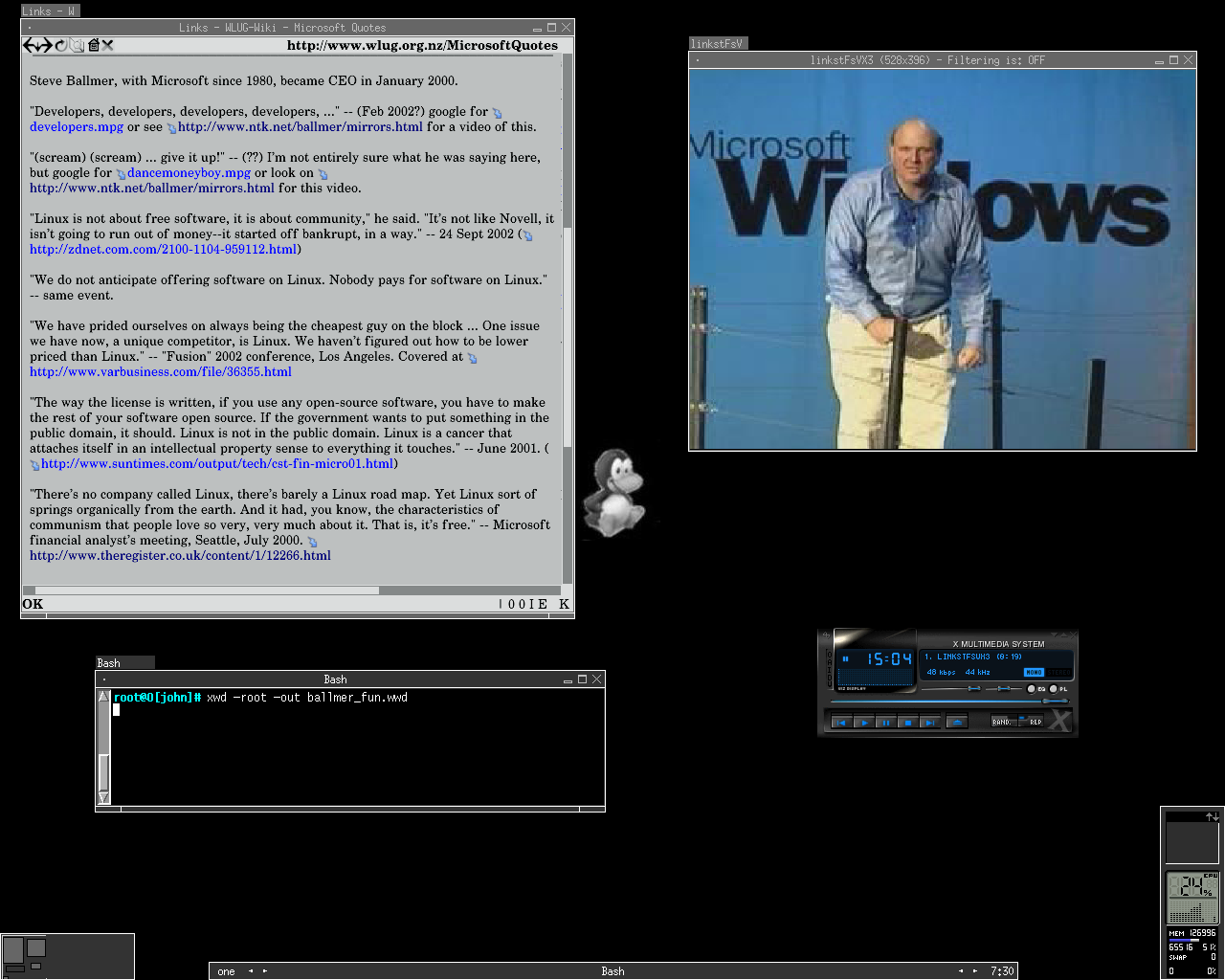Skip to next track in XMMS
Image resolution: width=1225 pixels, height=980 pixels.
click(930, 723)
